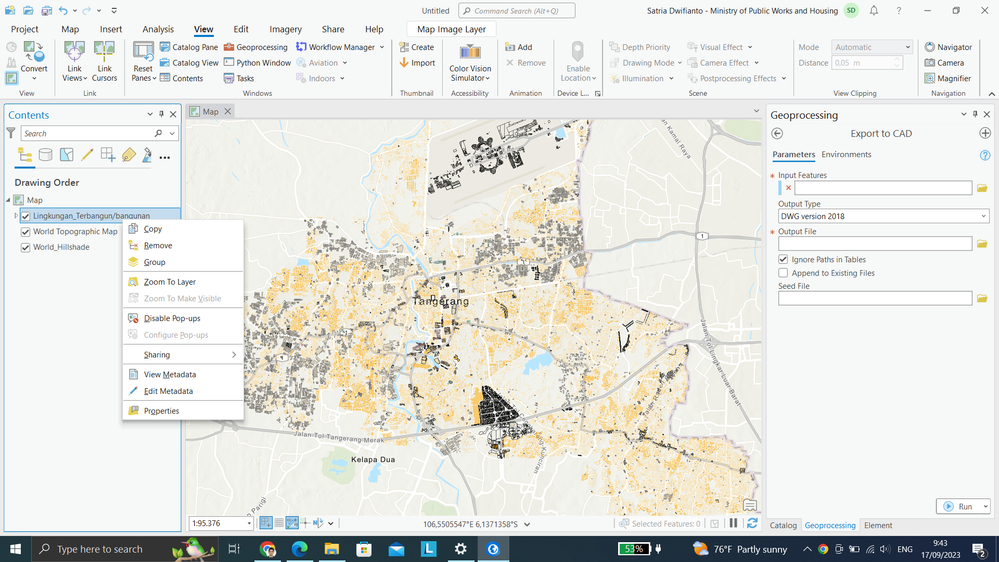Open the map scale dropdown
Screen dimensions: 999x562
(x=248, y=524)
